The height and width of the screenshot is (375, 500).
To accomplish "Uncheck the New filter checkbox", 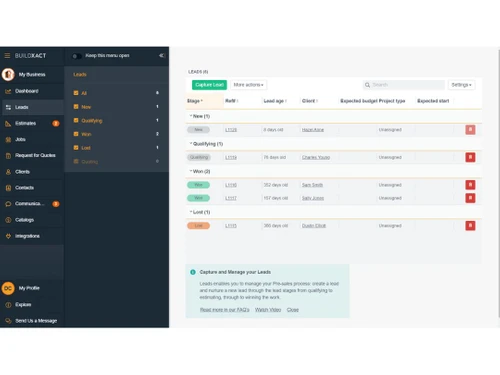I will (76, 107).
